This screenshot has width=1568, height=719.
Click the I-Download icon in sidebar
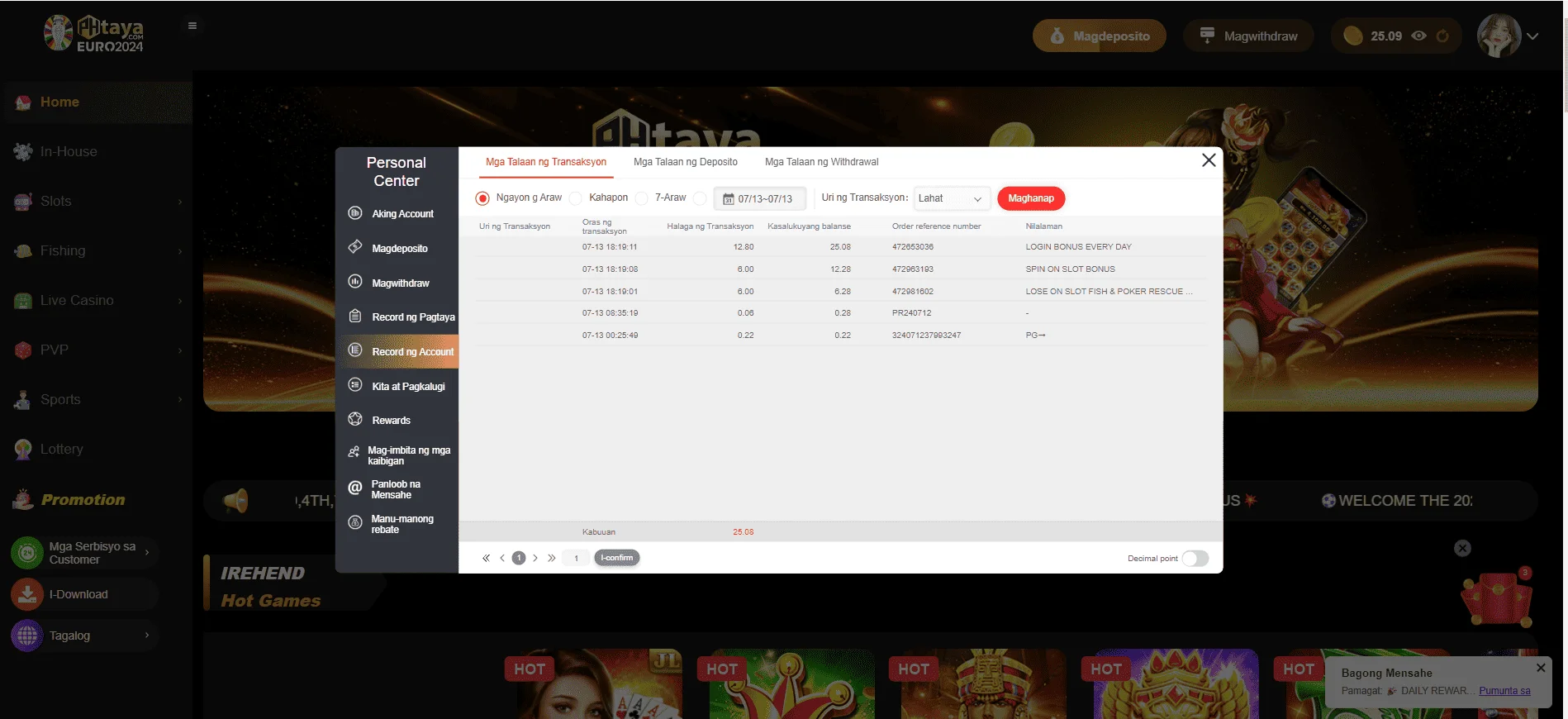pyautogui.click(x=27, y=594)
